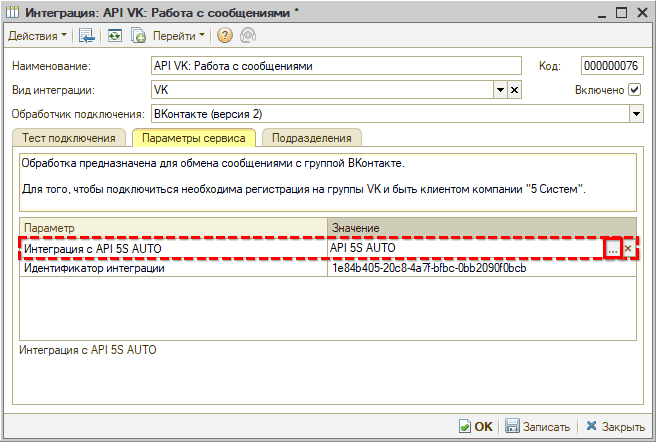Switch to the Подразделения tab
Screen dimensions: 656x442
pos(312,138)
